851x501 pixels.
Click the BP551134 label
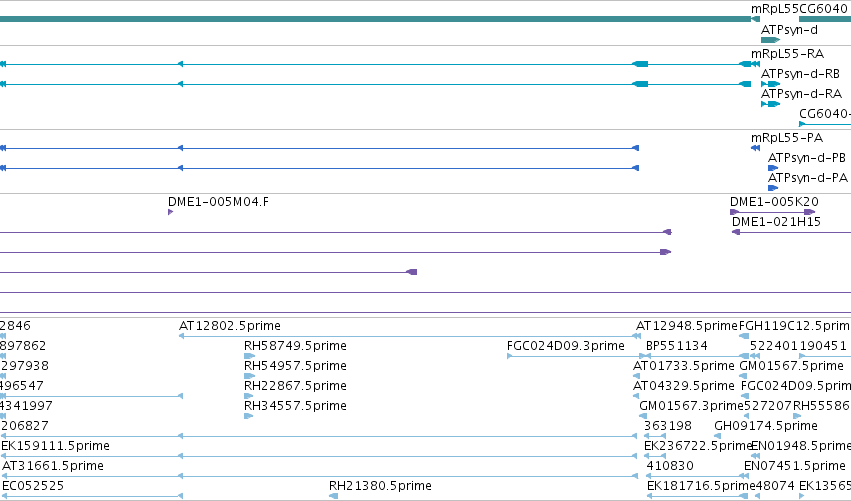(x=677, y=346)
